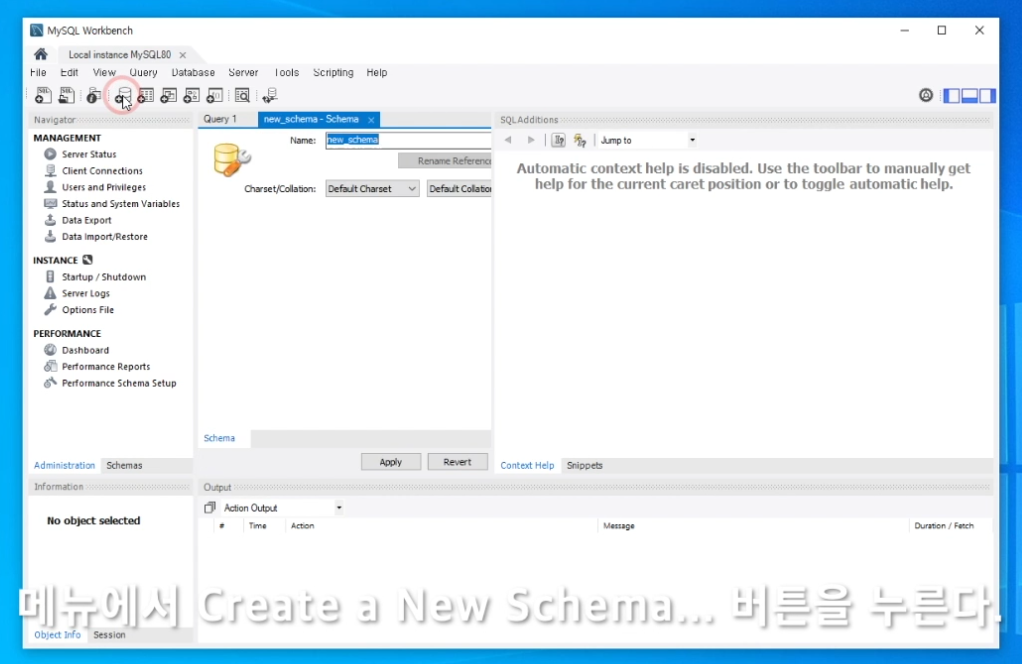
Task: Open Performance Dashboard
Action: [x=85, y=350]
